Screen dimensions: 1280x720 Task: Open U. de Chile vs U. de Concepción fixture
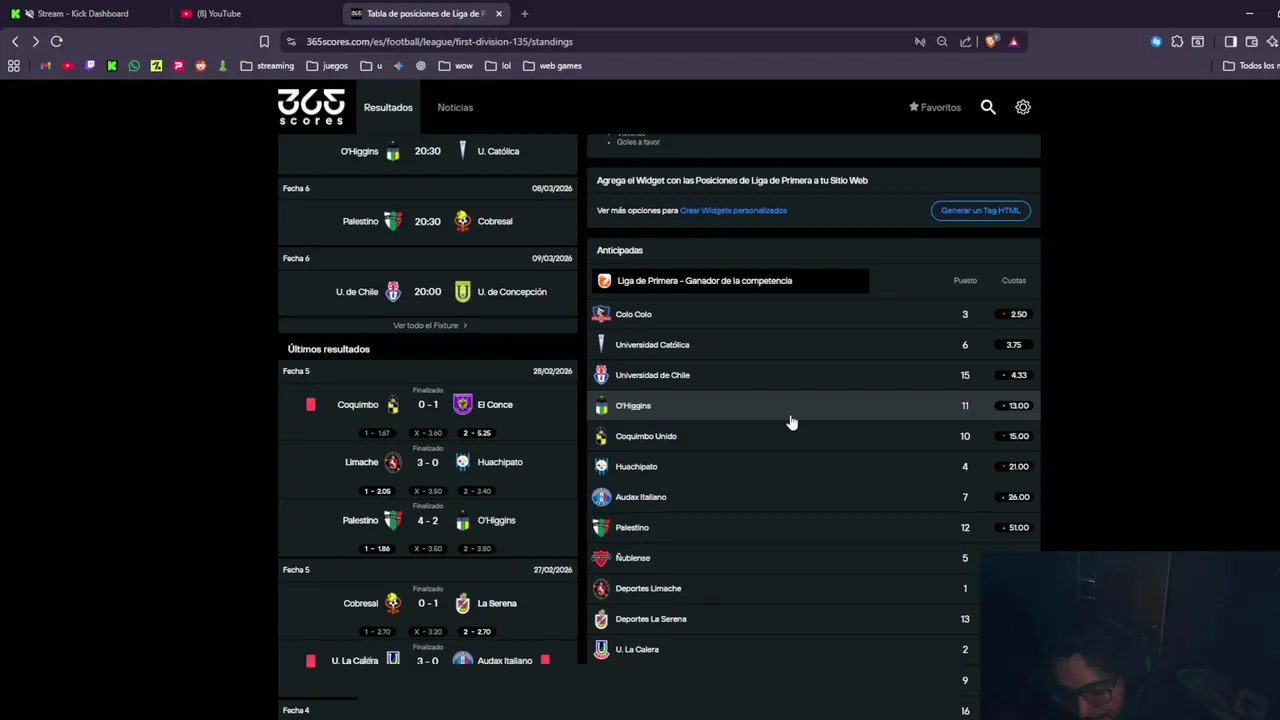pos(428,292)
